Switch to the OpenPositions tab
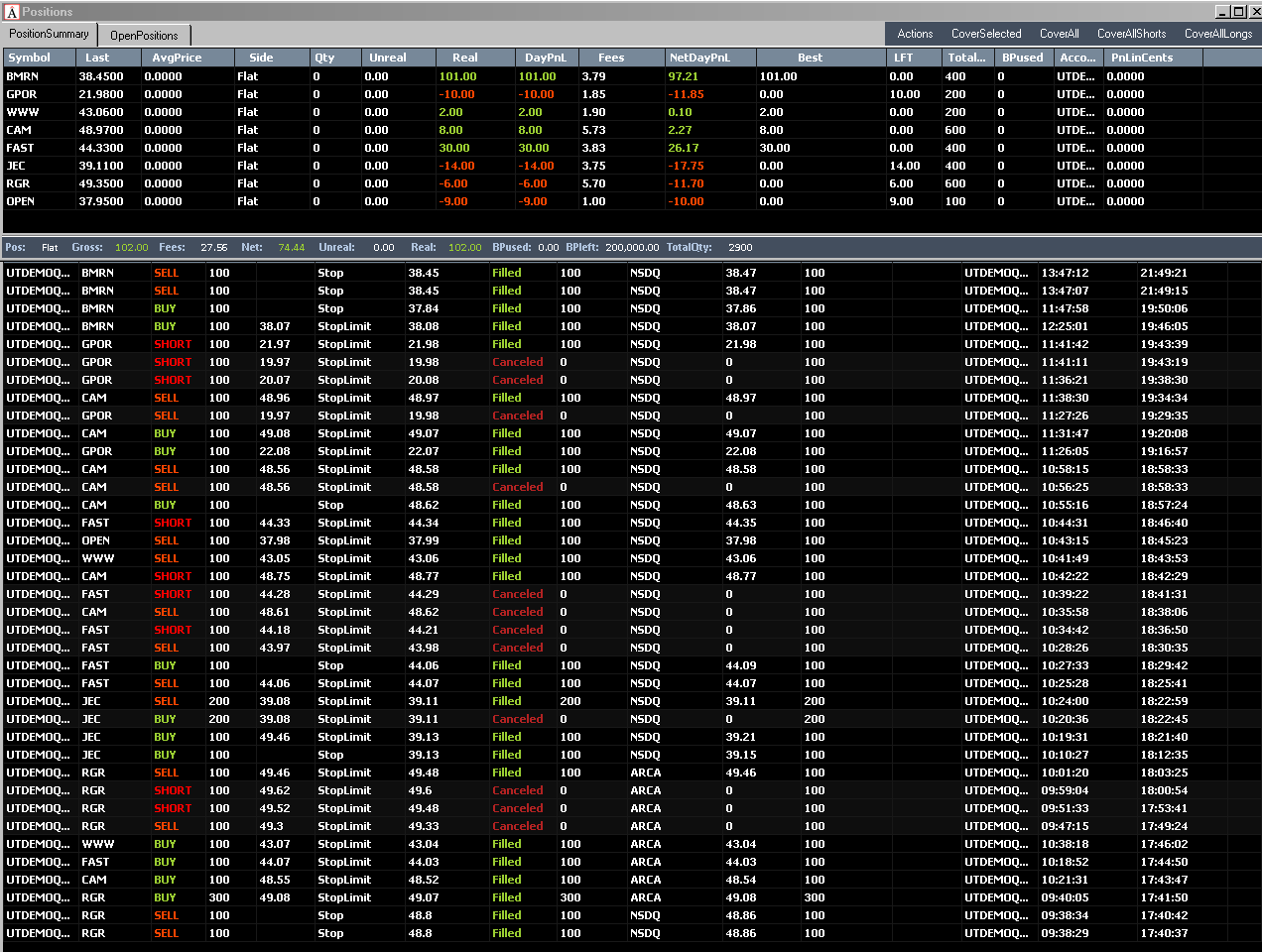The height and width of the screenshot is (952, 1262). (144, 35)
